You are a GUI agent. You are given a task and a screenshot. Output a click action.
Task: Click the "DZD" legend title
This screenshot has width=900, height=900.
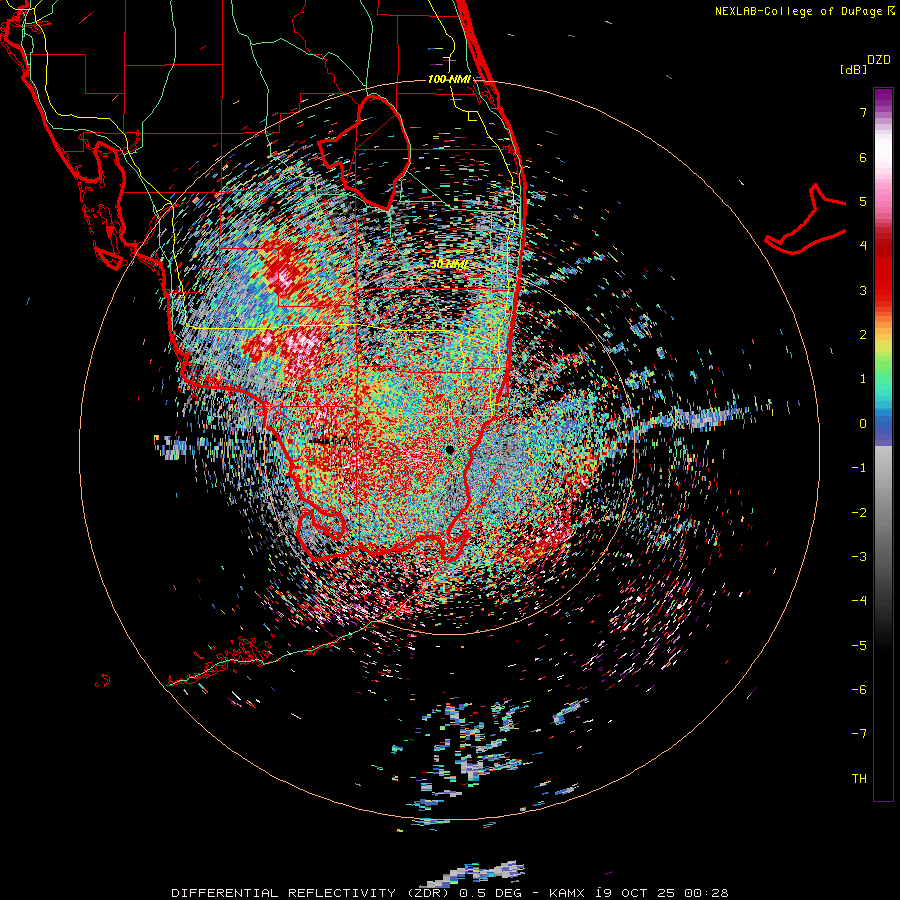coord(879,60)
